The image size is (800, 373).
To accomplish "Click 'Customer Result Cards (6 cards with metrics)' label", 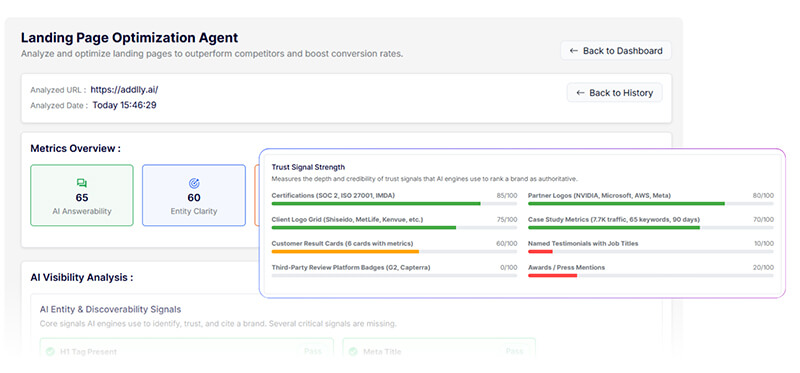I will tap(342, 243).
